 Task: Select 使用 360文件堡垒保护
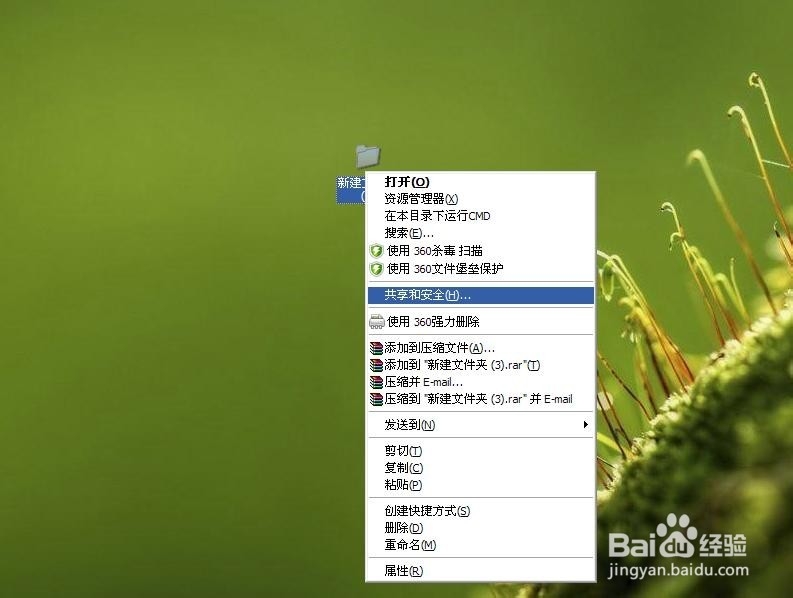click(480, 269)
